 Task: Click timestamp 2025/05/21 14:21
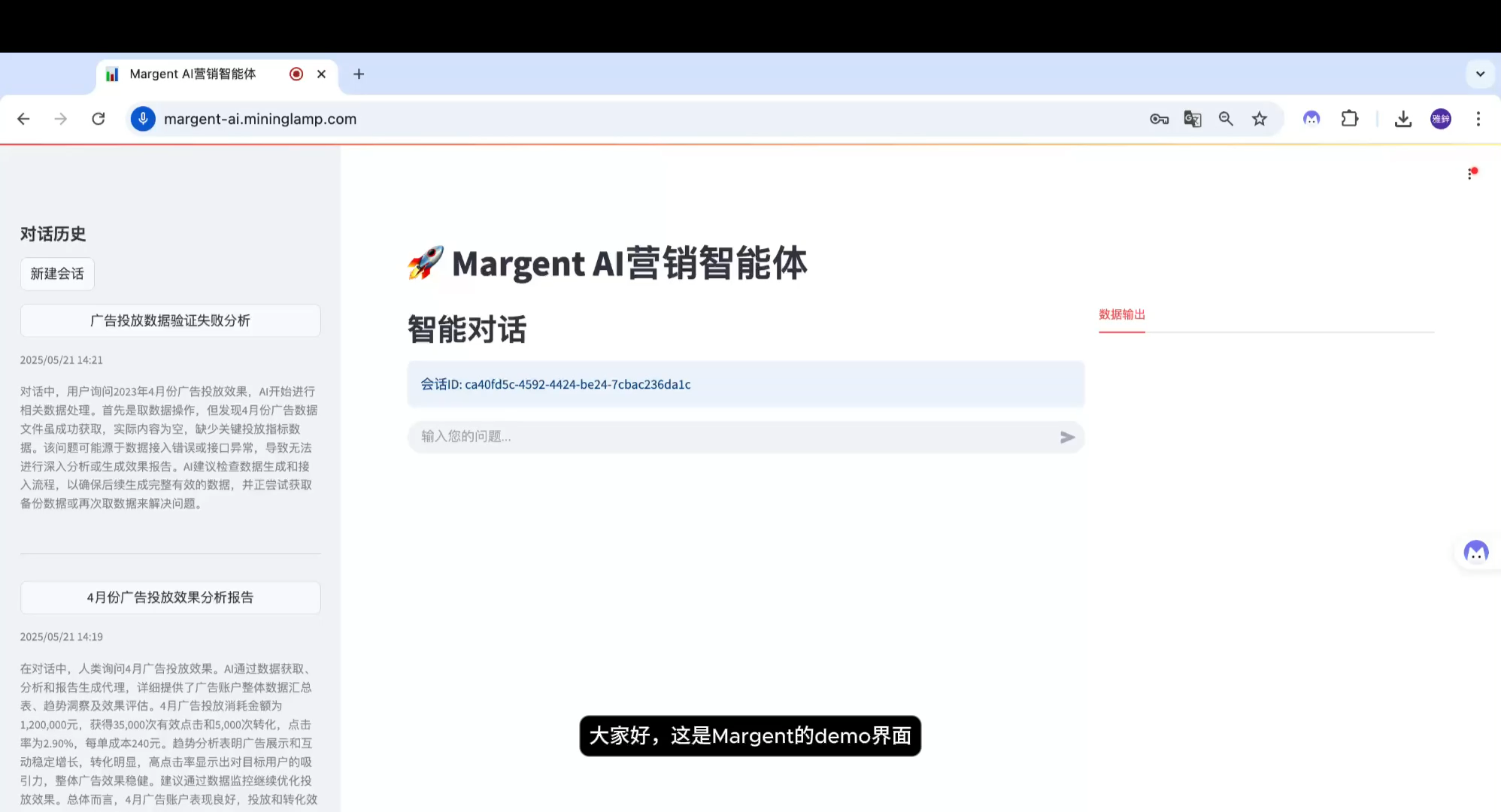(61, 360)
